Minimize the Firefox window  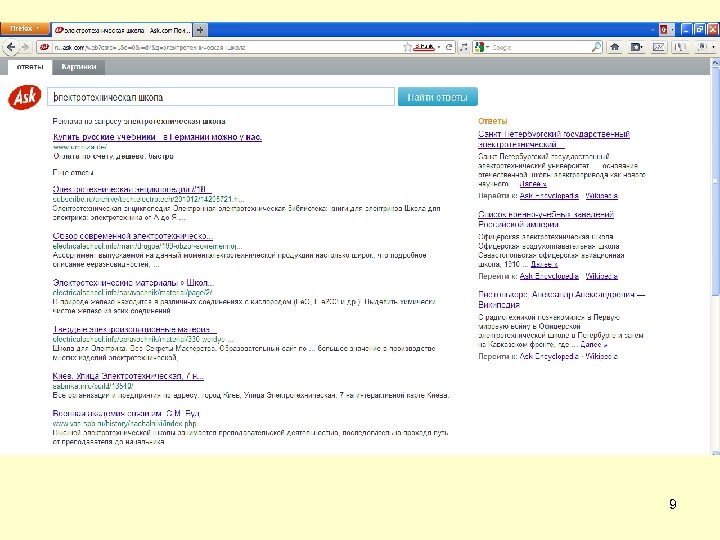pos(686,29)
